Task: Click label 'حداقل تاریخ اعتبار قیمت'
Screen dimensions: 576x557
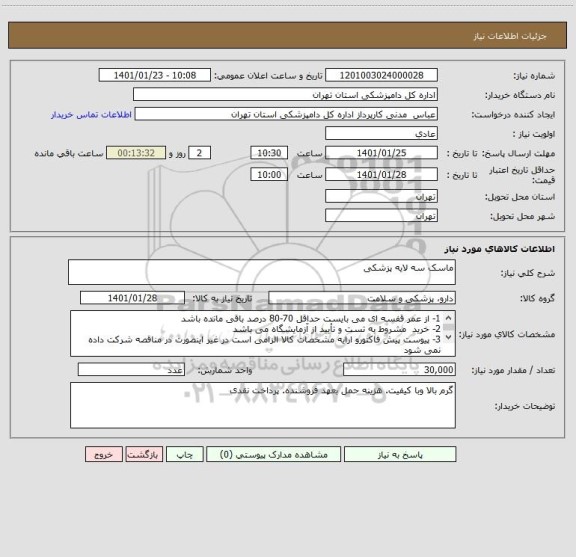Action: click(x=522, y=175)
